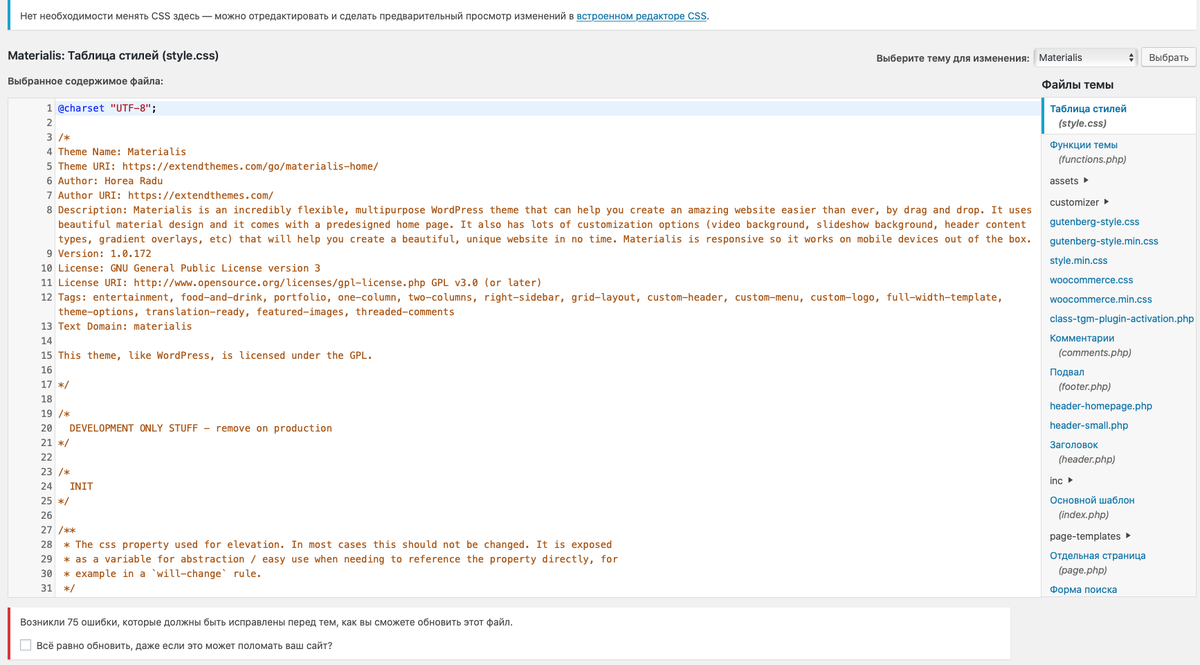Check 'Всё равно обновить' checkbox
This screenshot has height=665, width=1200.
[x=26, y=645]
